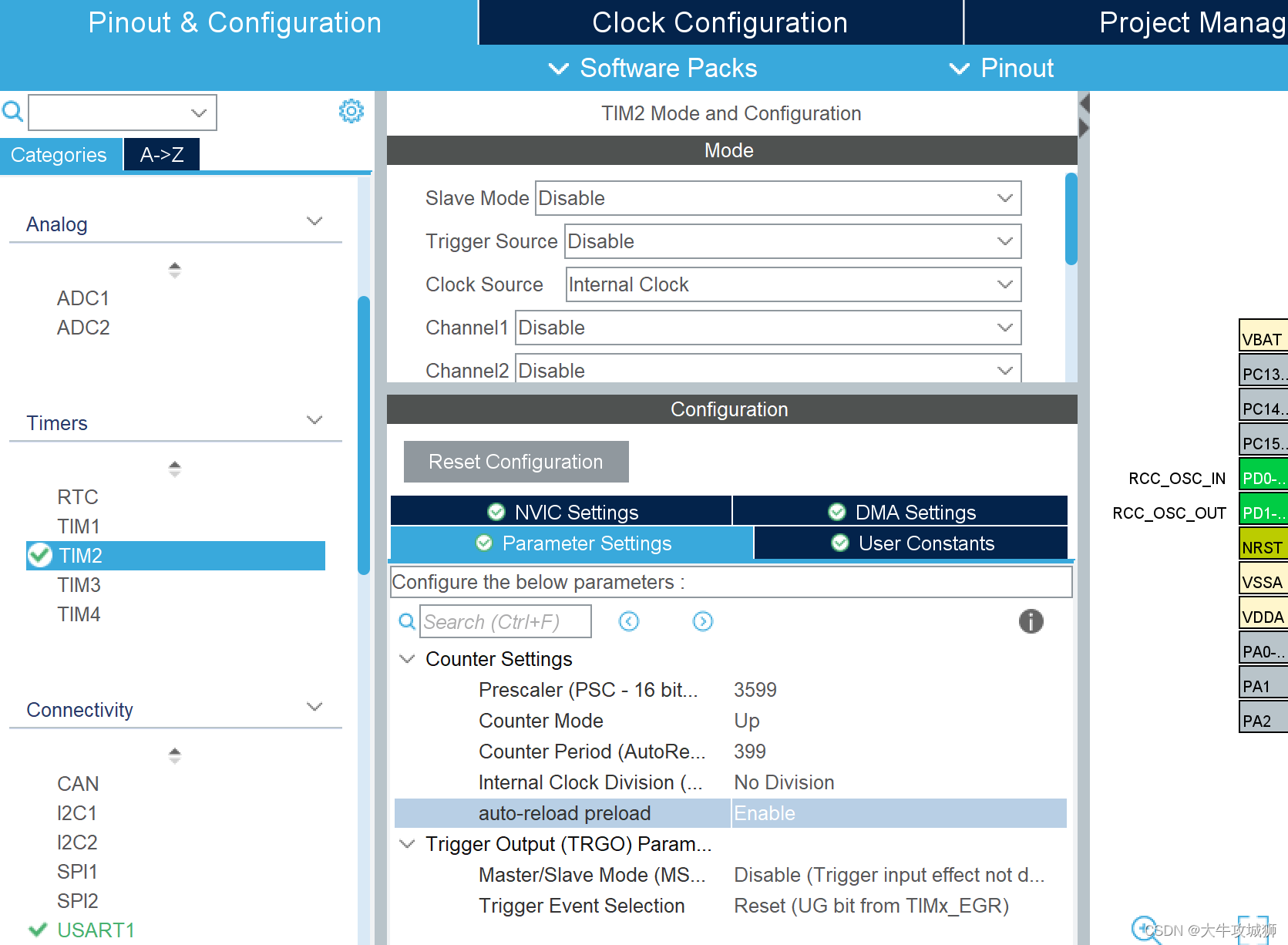Select SPI1 in the Connectivity list

78,872
